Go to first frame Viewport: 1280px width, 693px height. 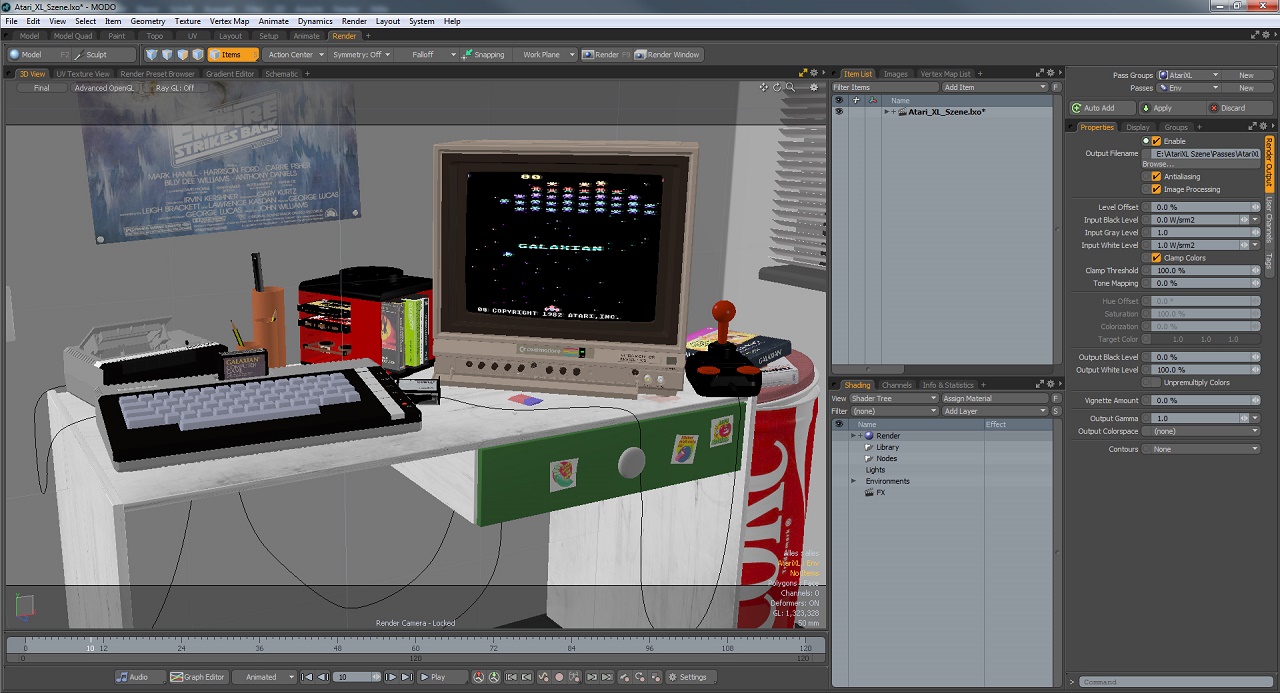(308, 677)
